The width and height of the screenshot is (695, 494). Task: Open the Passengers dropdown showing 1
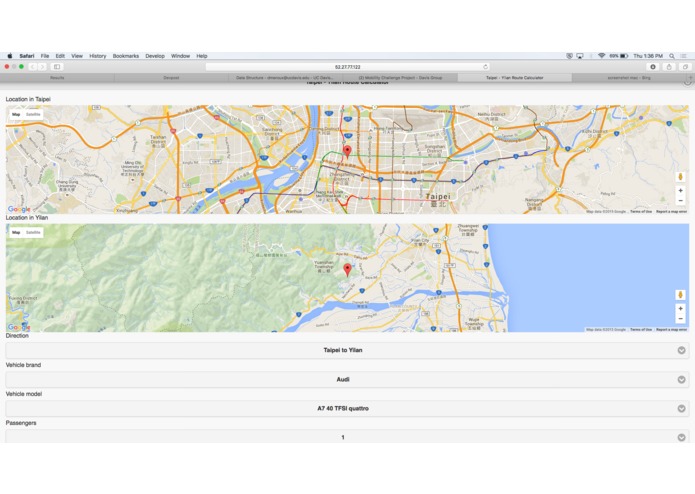pyautogui.click(x=347, y=437)
